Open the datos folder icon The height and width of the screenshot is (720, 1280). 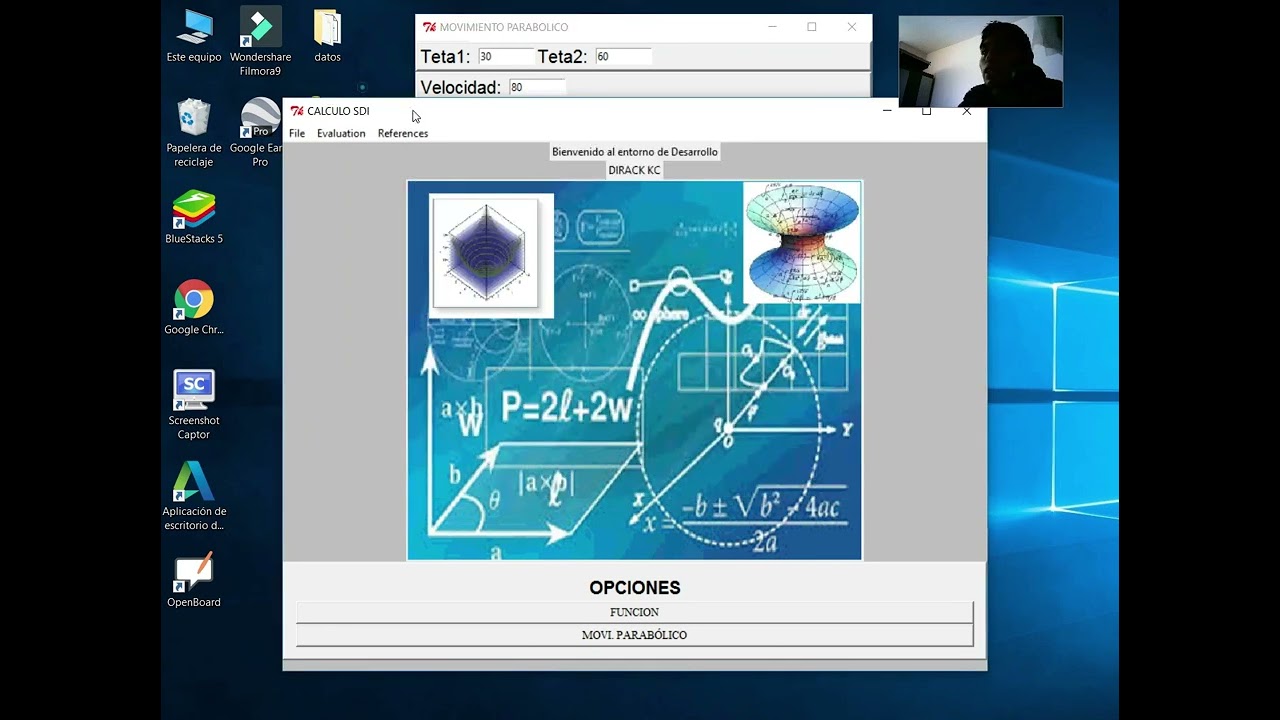click(x=327, y=36)
